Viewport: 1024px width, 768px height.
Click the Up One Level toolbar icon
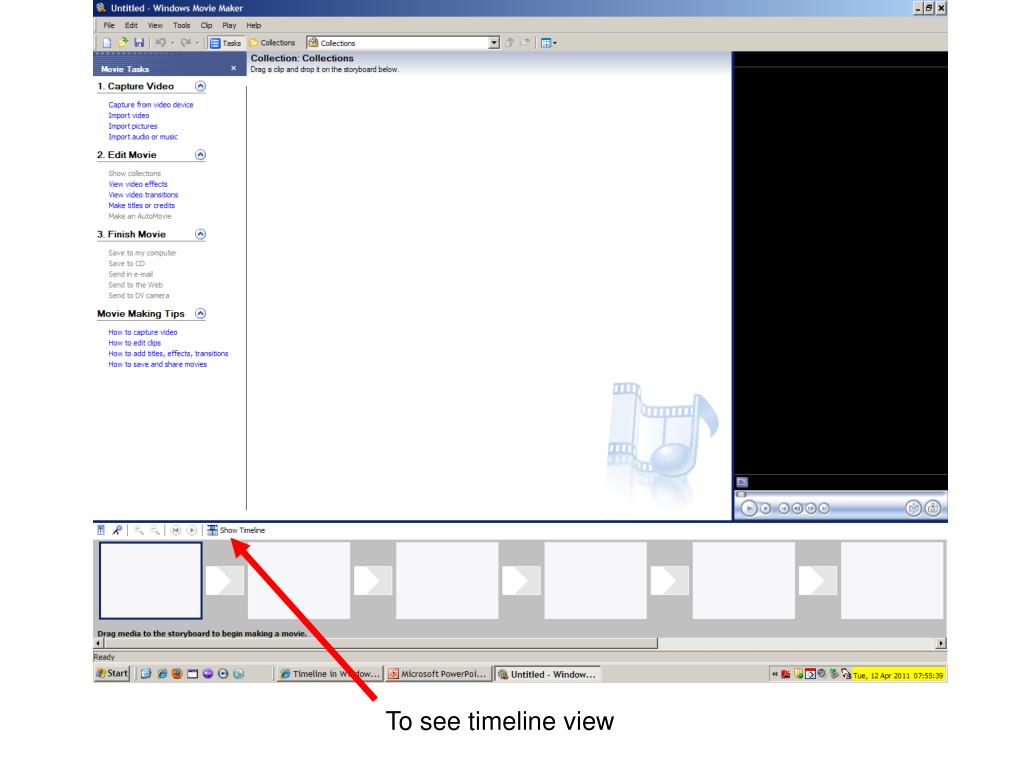(509, 42)
